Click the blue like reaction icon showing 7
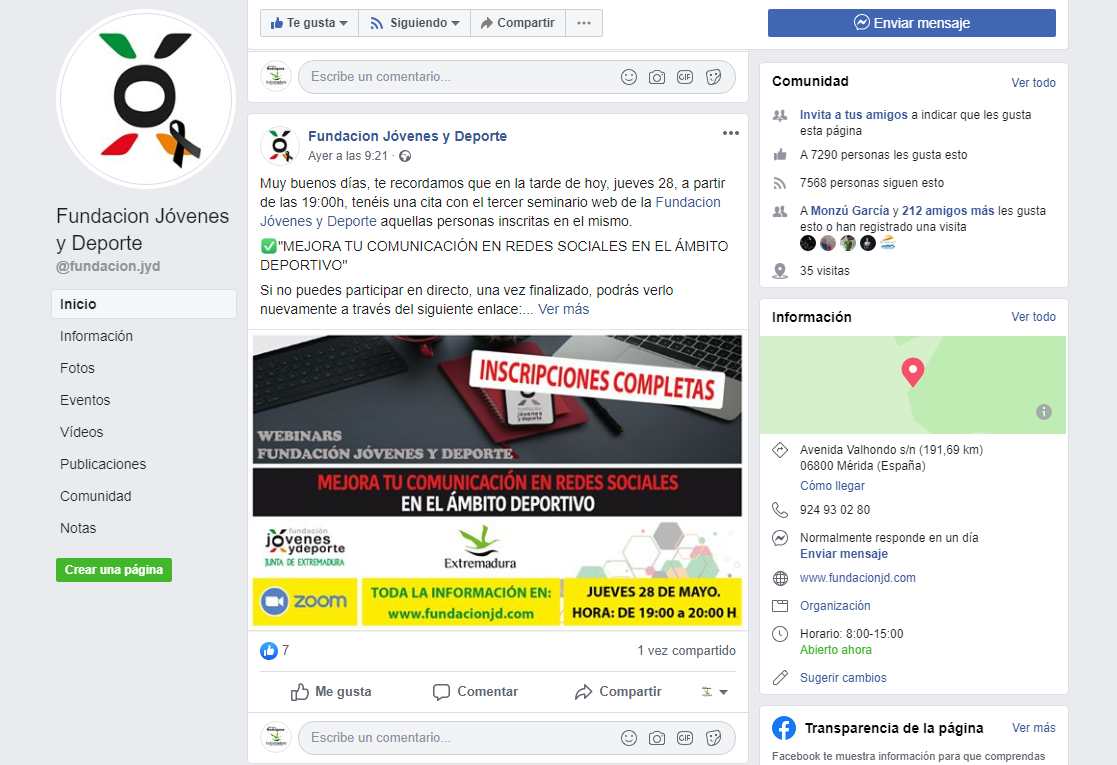Screen dimensions: 1117x765 (x=269, y=650)
